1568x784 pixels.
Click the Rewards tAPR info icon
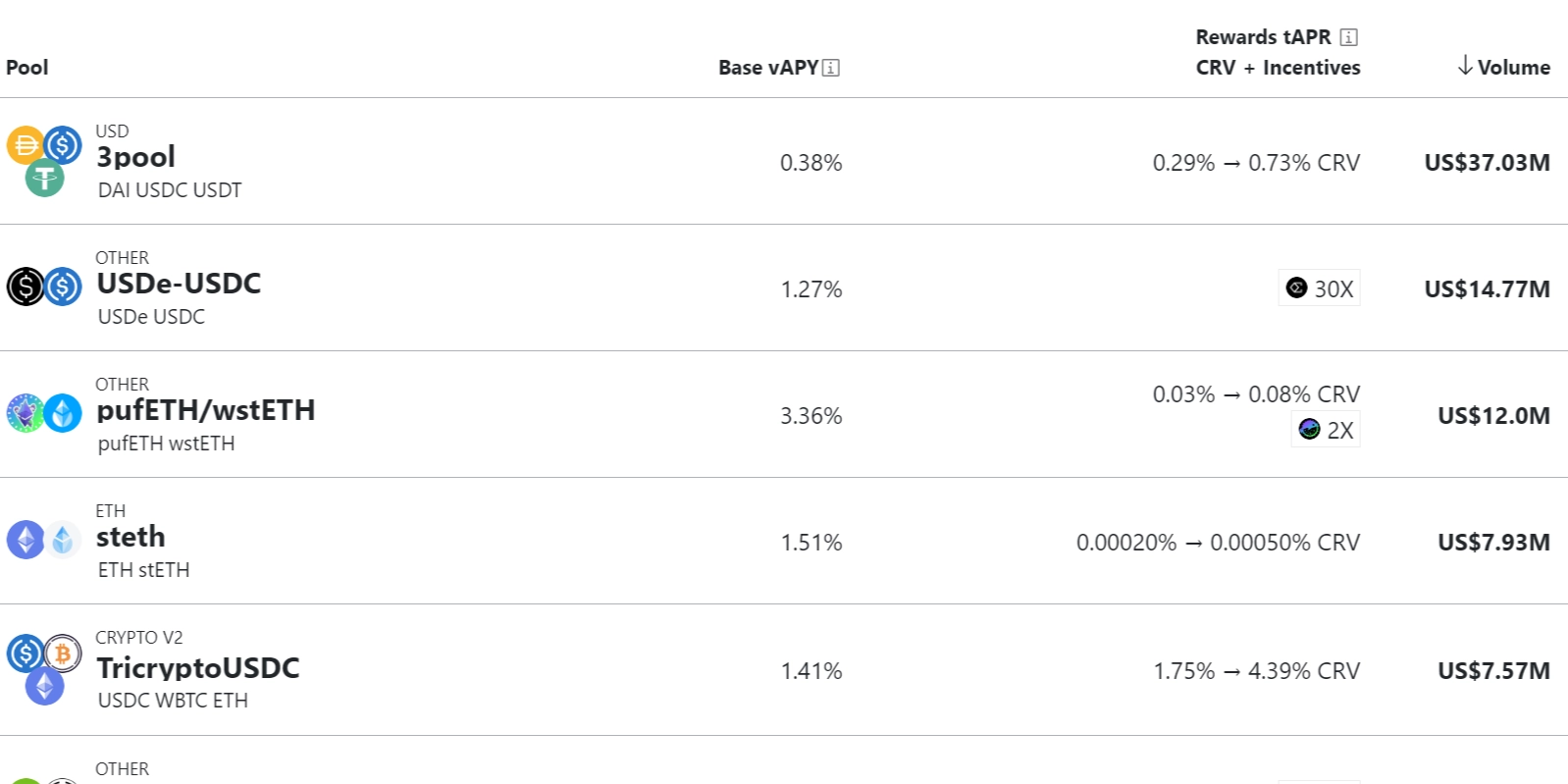1349,37
